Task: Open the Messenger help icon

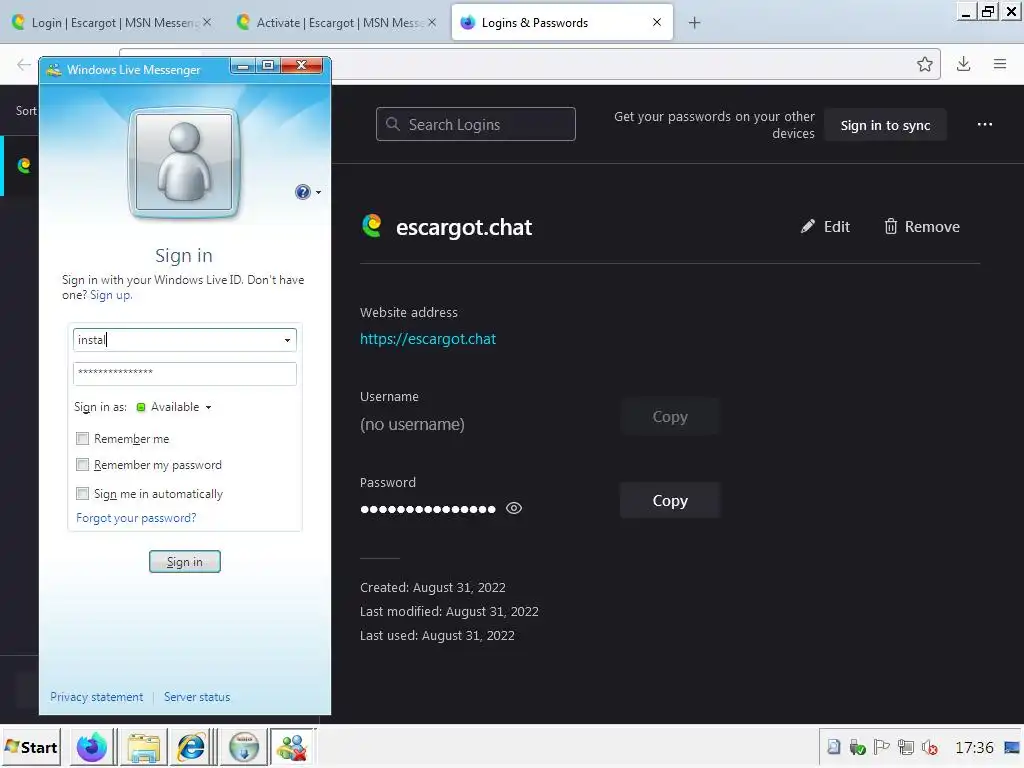Action: point(302,192)
